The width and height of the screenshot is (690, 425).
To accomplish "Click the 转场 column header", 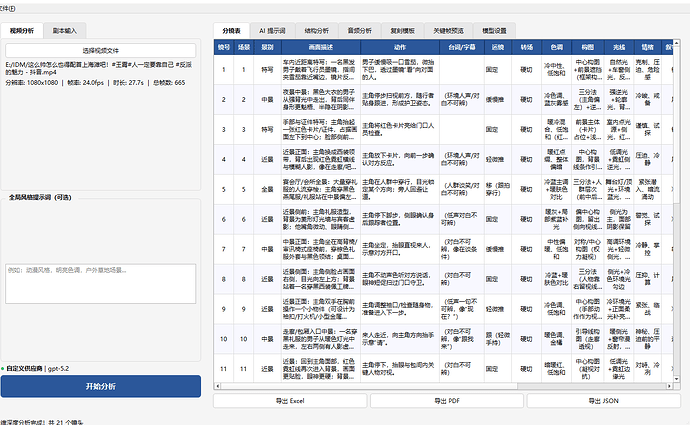I will tap(527, 47).
